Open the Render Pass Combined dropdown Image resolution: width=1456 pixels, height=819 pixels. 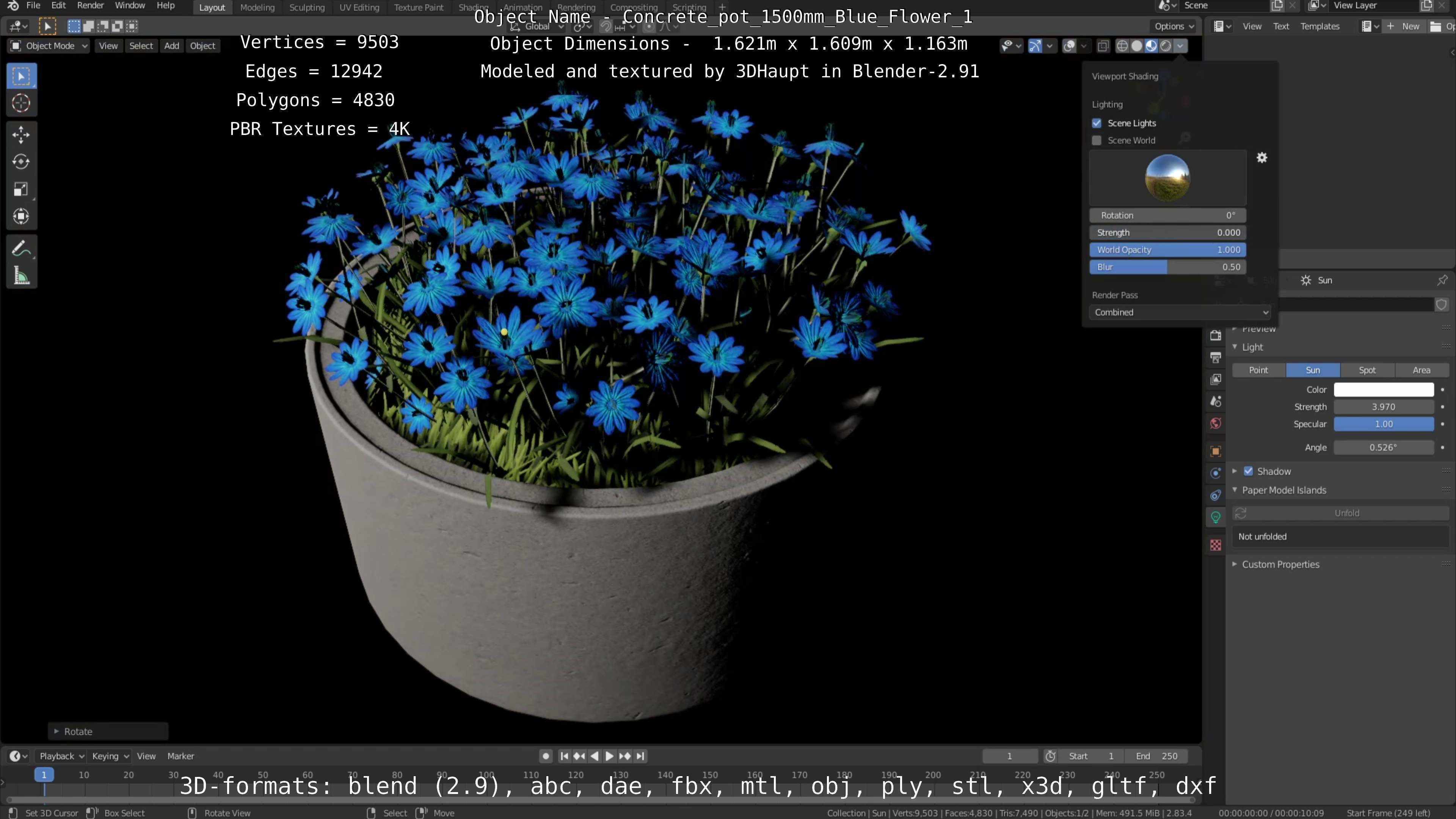(1180, 312)
